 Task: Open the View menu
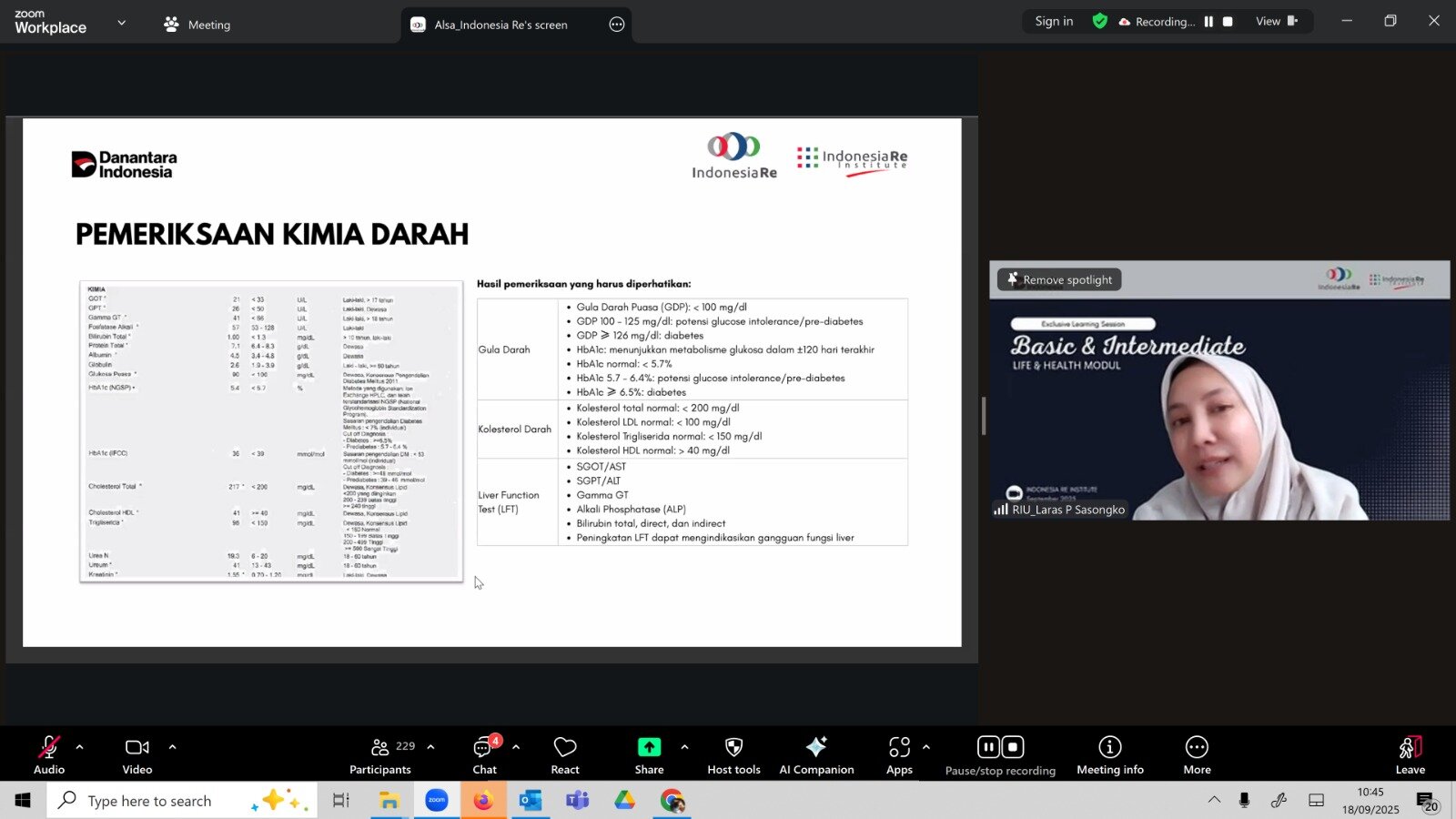(1275, 22)
